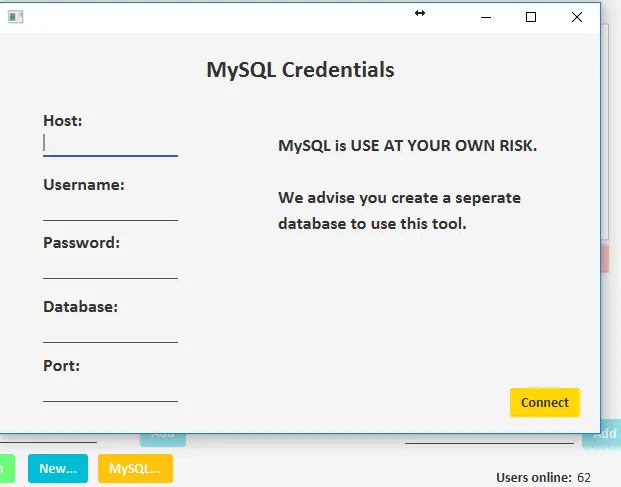Click the 'Port:' label

pos(61,365)
